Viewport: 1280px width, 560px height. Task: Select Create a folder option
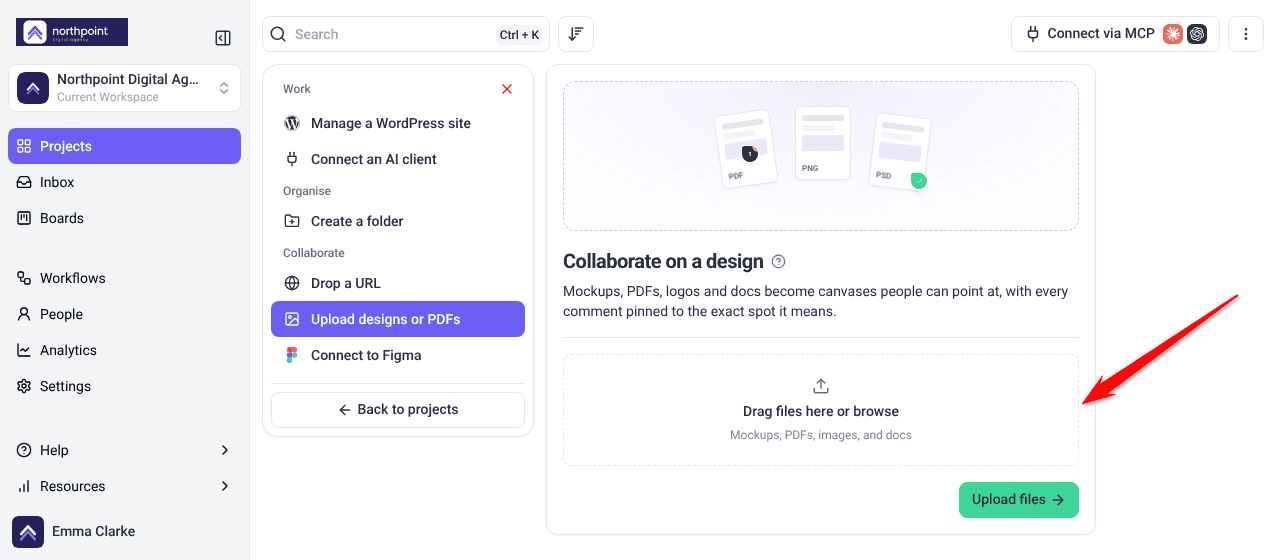point(398,221)
